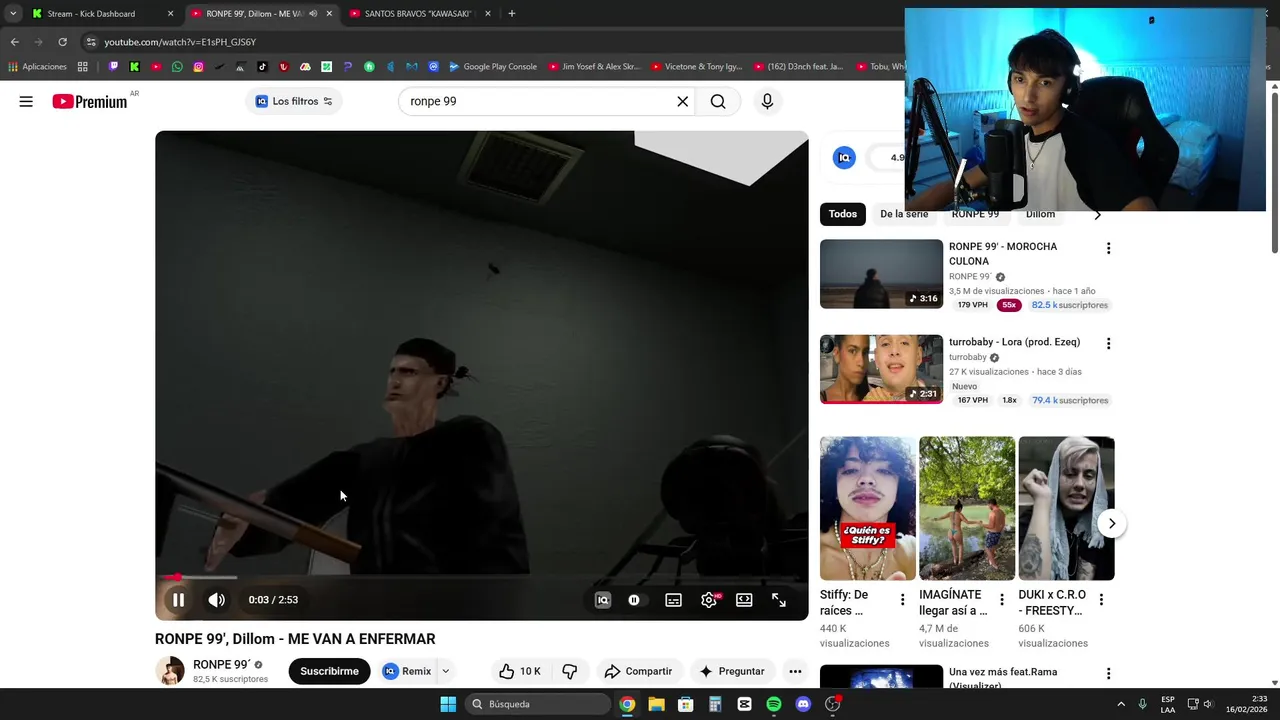Open turrobaby Lora video thumbnail
Image resolution: width=1280 pixels, height=720 pixels.
click(881, 369)
